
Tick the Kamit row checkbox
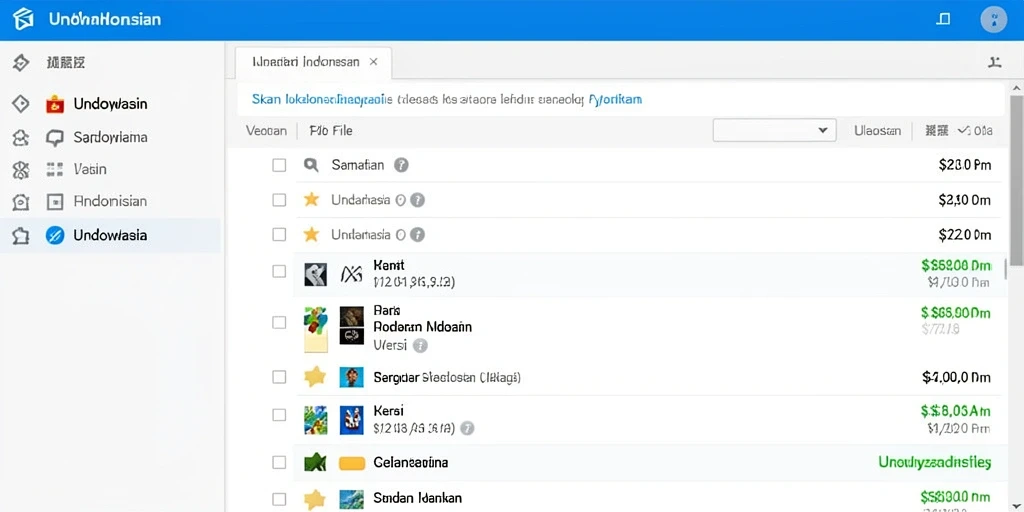click(x=279, y=271)
